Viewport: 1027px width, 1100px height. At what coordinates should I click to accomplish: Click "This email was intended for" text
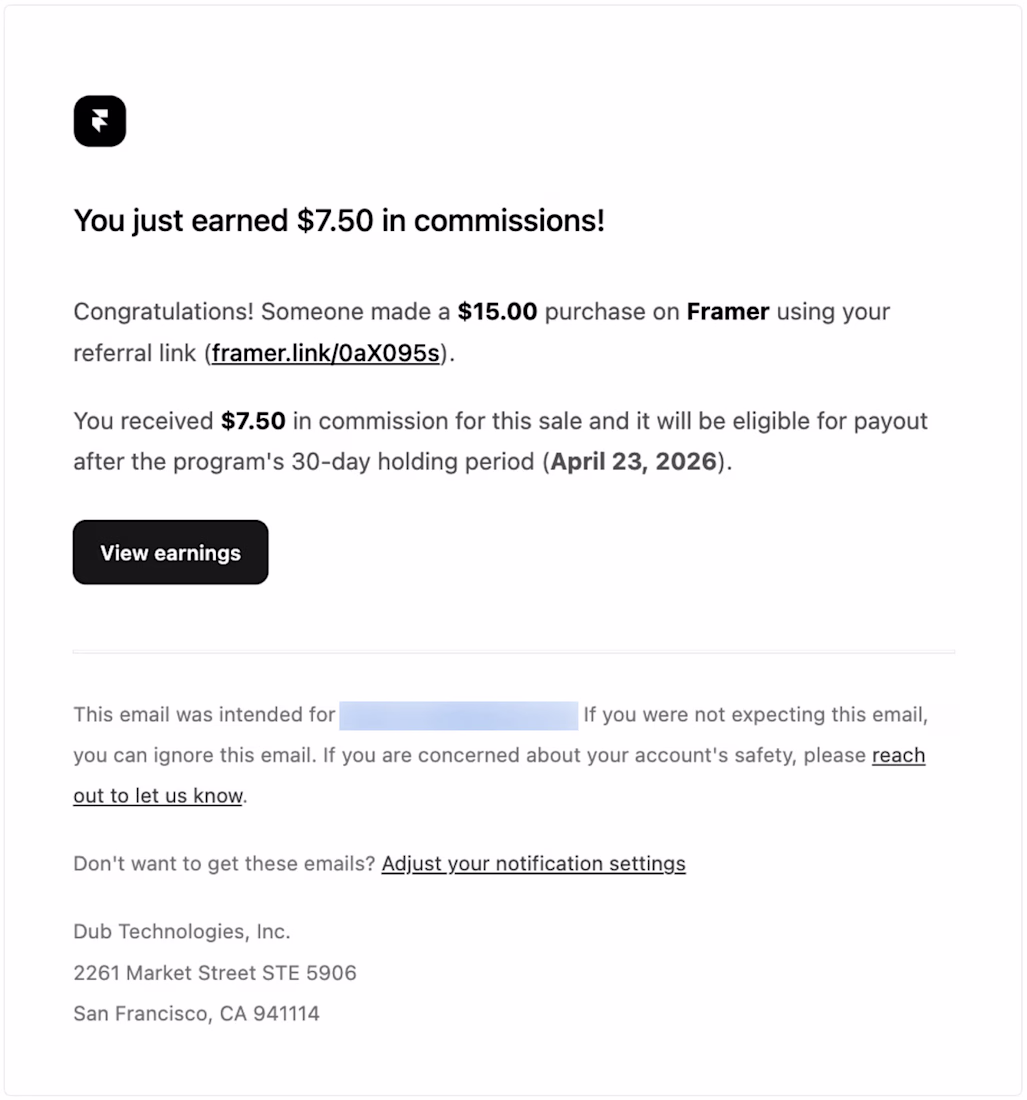tap(204, 715)
